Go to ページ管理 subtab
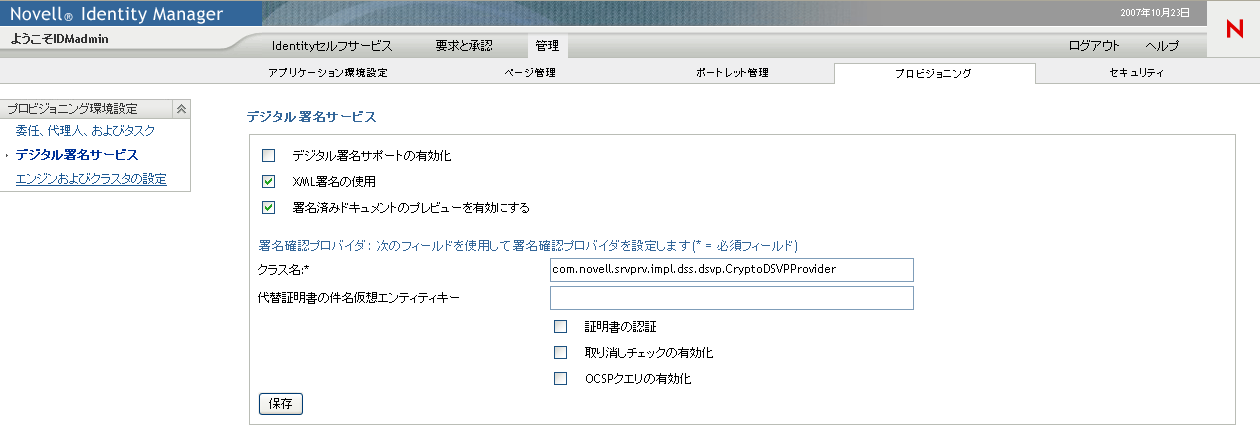The width and height of the screenshot is (1260, 434). [530, 73]
